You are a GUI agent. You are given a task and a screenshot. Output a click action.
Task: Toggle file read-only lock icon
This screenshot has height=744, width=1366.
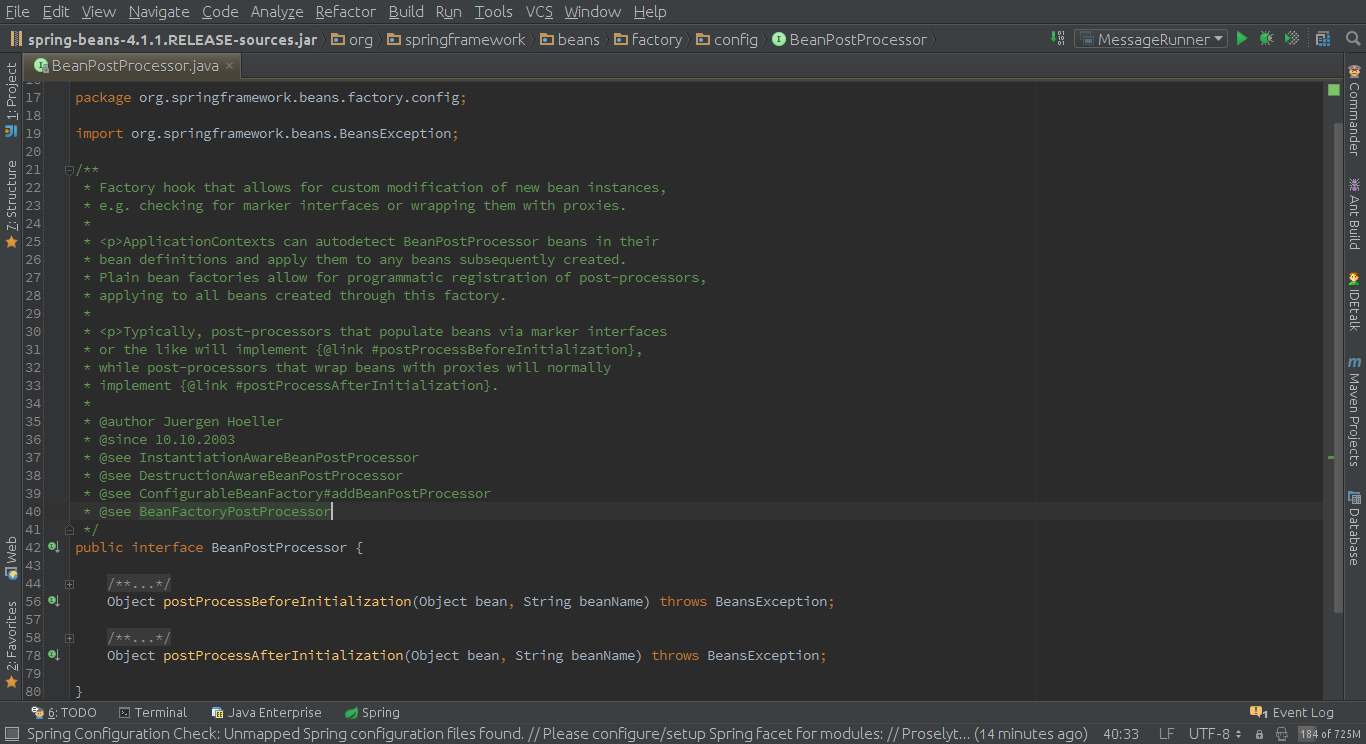(1259, 734)
